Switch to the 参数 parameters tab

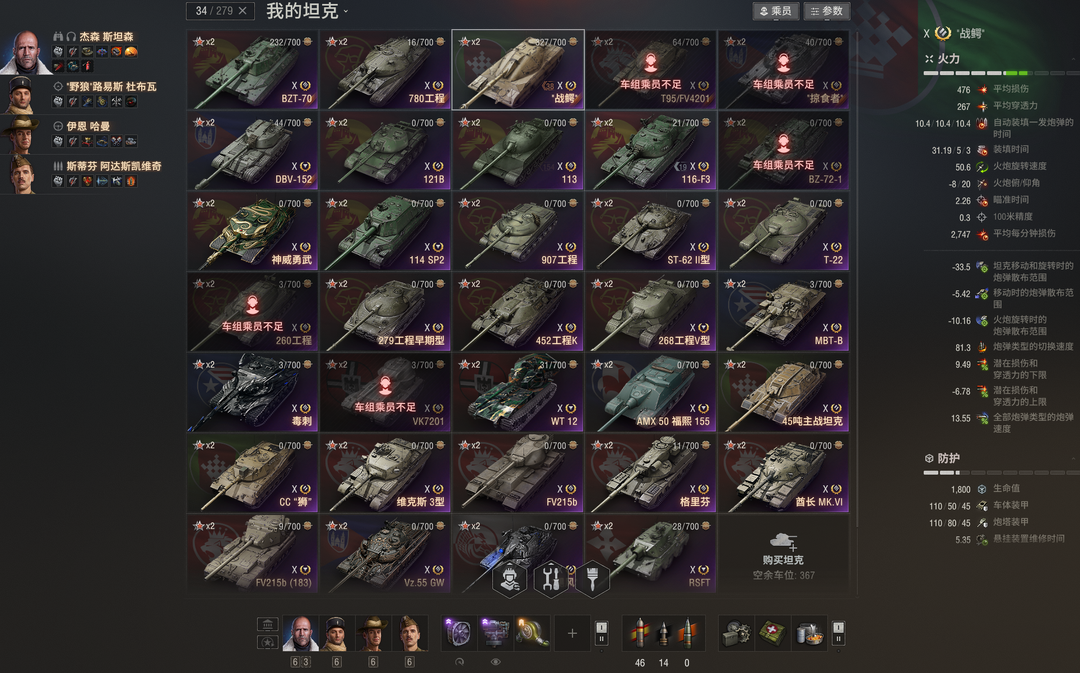click(827, 11)
